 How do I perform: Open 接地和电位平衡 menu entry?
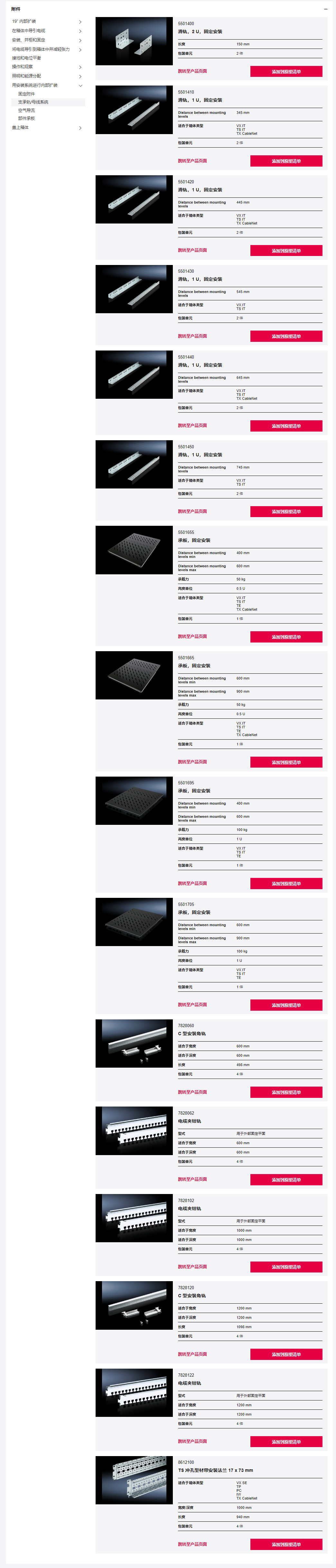coord(26,58)
